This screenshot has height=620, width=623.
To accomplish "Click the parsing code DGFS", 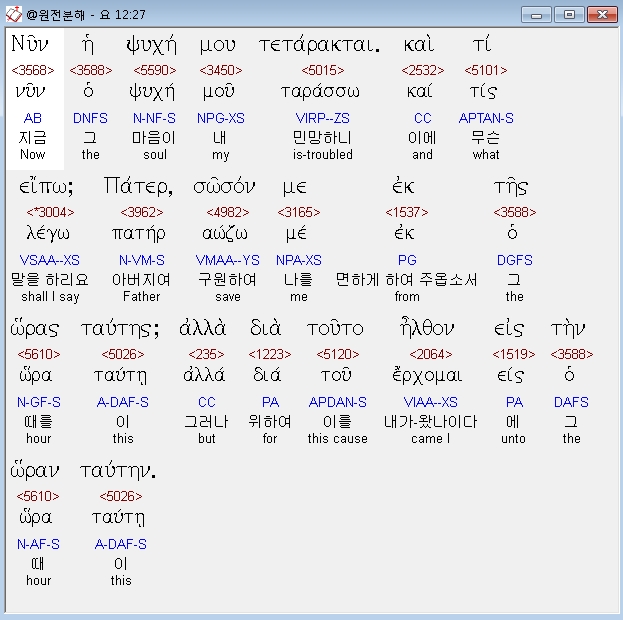I will point(515,260).
